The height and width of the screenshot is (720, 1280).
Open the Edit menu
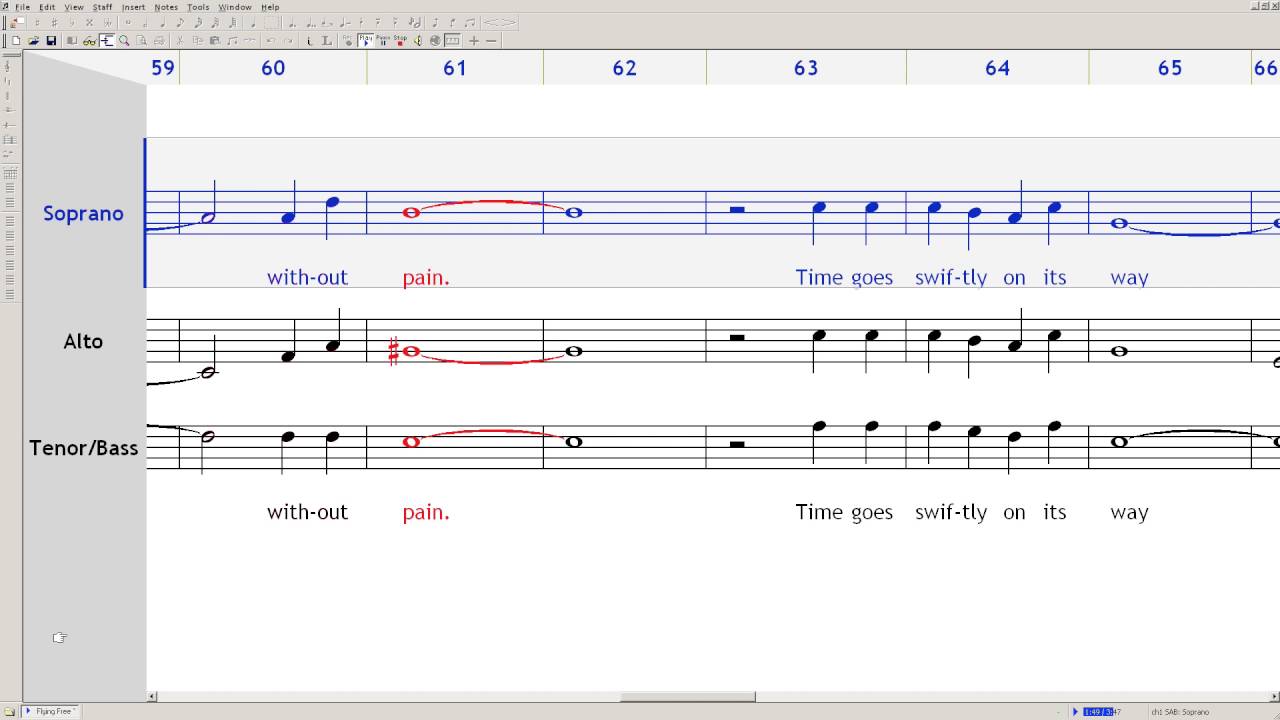[47, 7]
